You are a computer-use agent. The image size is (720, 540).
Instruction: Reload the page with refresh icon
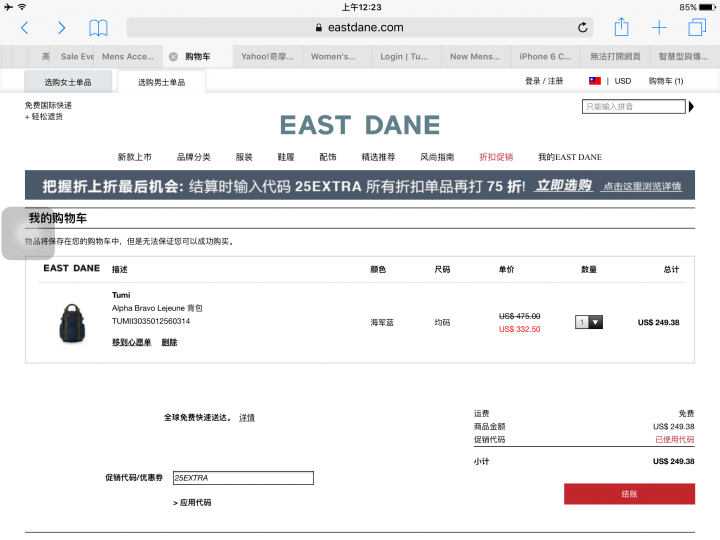(582, 28)
